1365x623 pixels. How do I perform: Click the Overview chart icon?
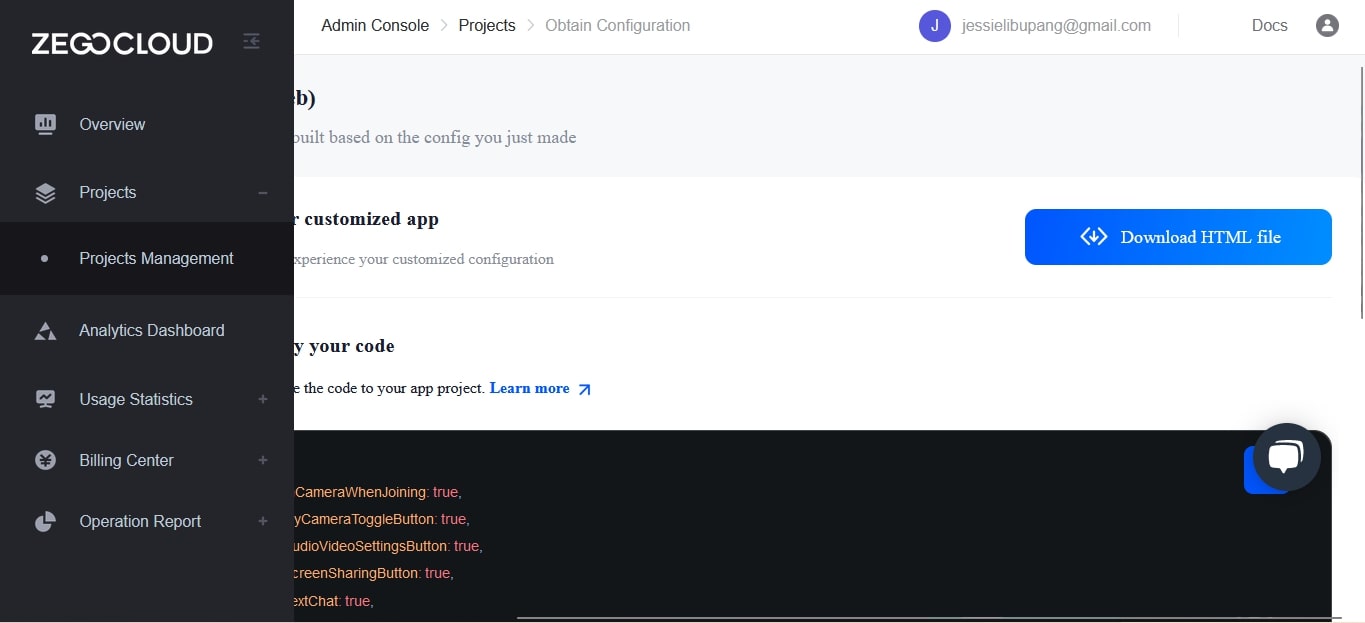coord(45,124)
